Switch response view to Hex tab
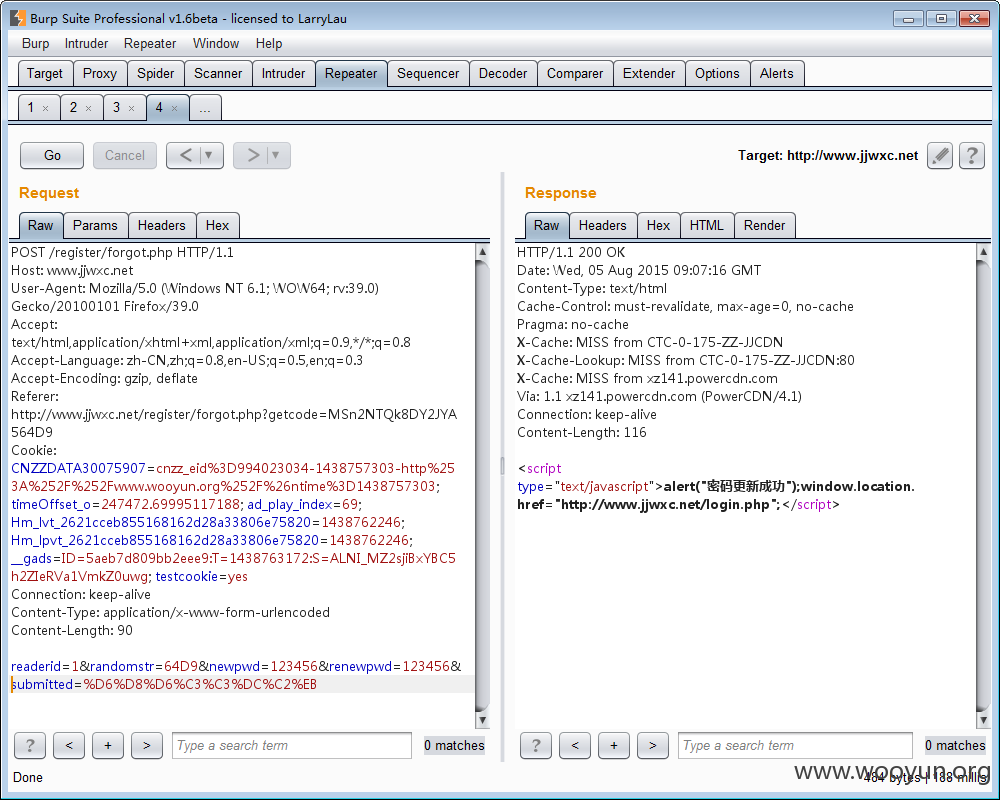The width and height of the screenshot is (1000, 800). pos(658,225)
